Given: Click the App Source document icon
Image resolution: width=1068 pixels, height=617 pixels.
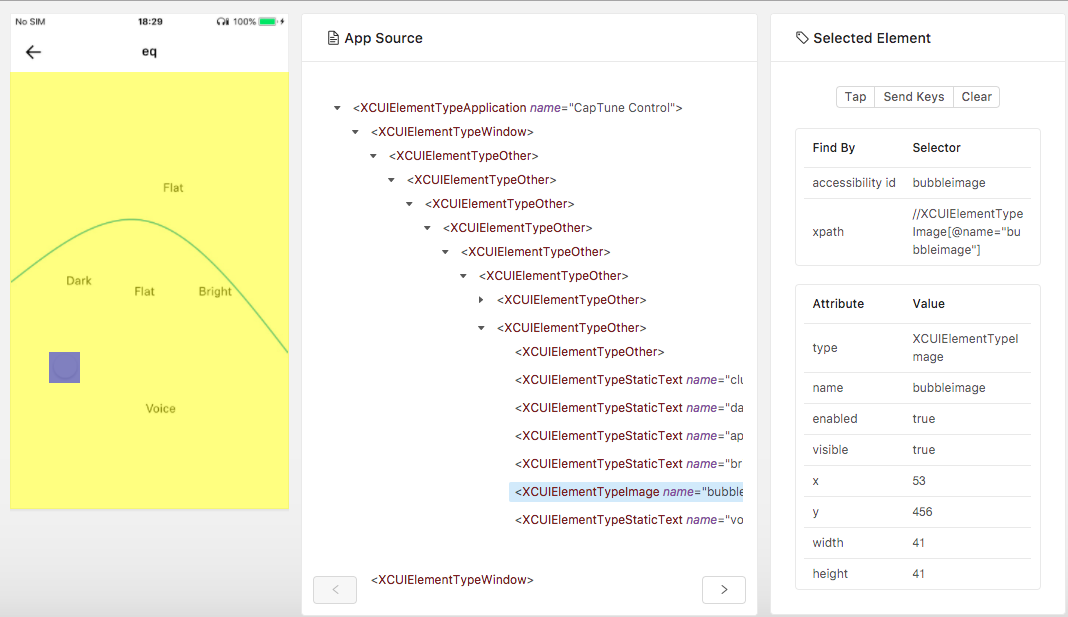Looking at the screenshot, I should point(331,37).
